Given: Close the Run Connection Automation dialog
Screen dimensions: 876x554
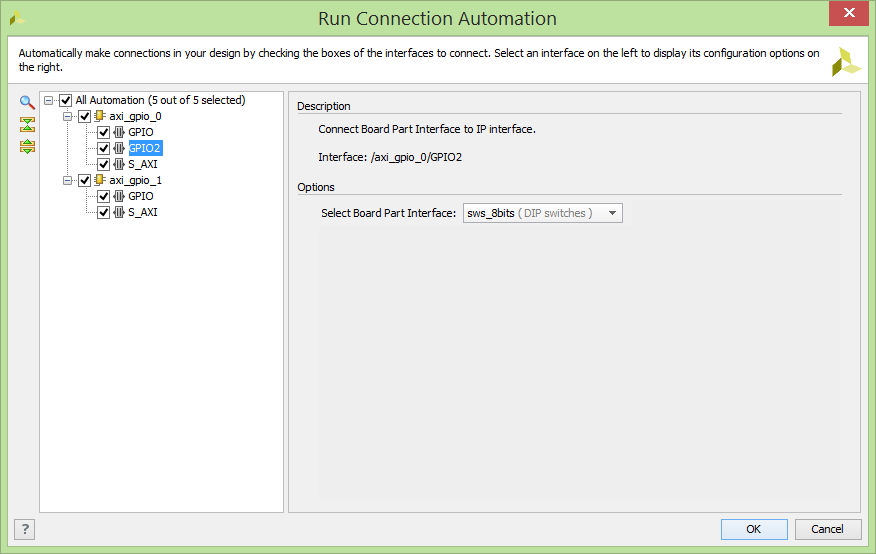Looking at the screenshot, I should point(849,13).
